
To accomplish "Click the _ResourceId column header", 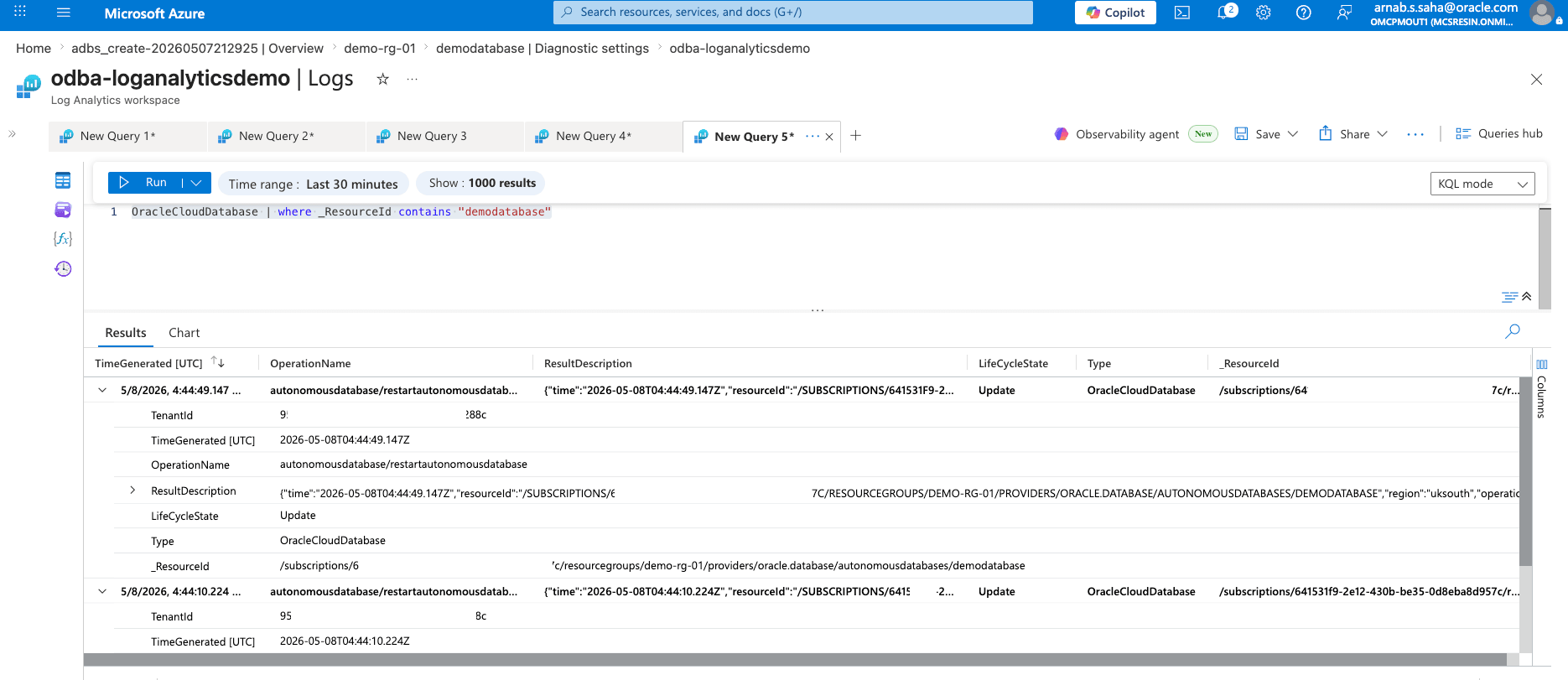I will click(1249, 364).
